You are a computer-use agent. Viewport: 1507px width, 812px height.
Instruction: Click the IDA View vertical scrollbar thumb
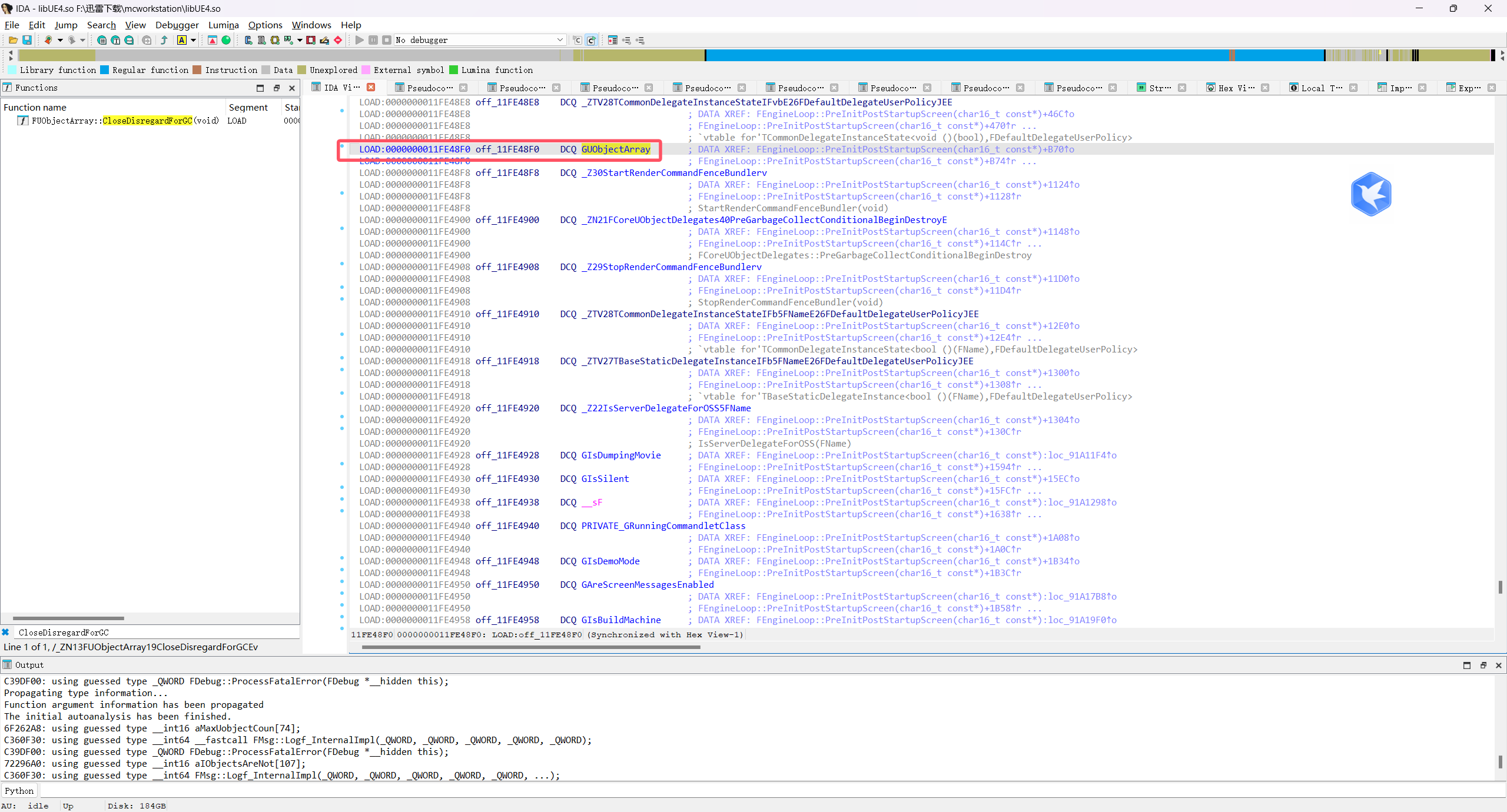[x=1500, y=587]
